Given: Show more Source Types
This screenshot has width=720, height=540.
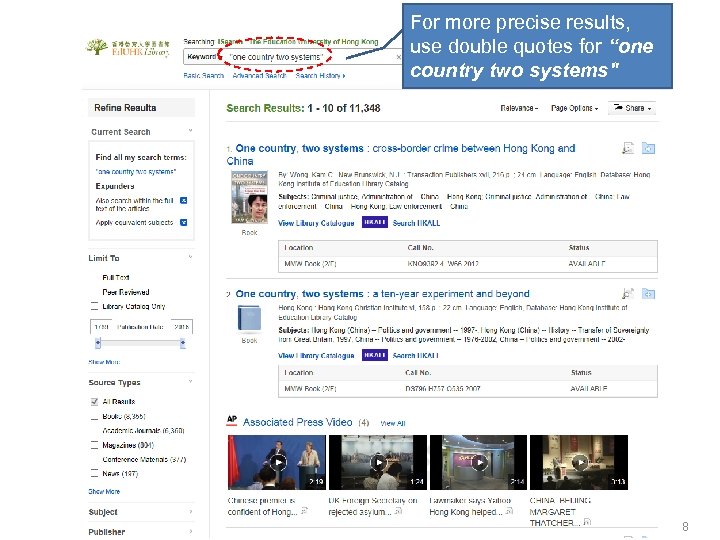Looking at the screenshot, I should click(104, 491).
